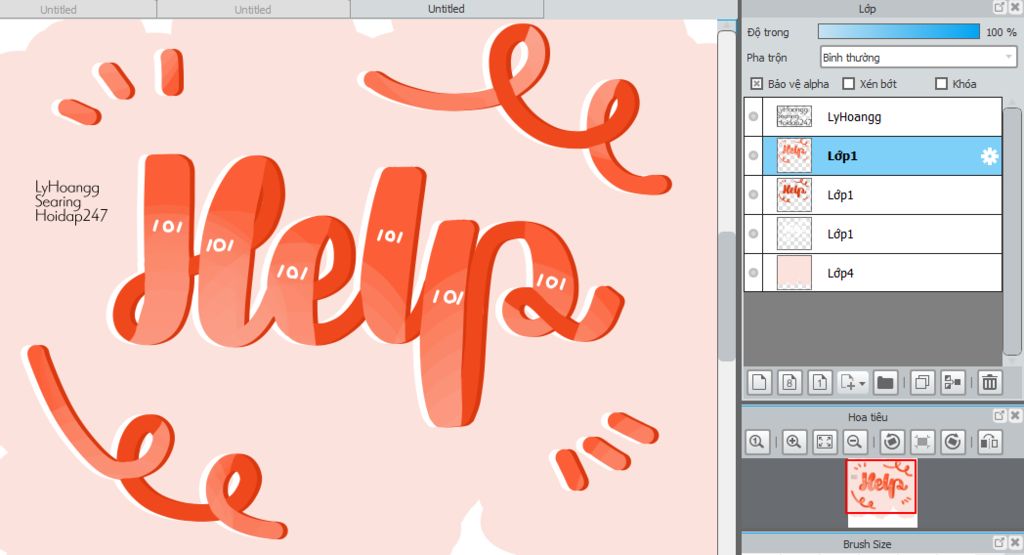This screenshot has width=1024, height=555.
Task: Duplicate the selected layer
Action: [922, 383]
